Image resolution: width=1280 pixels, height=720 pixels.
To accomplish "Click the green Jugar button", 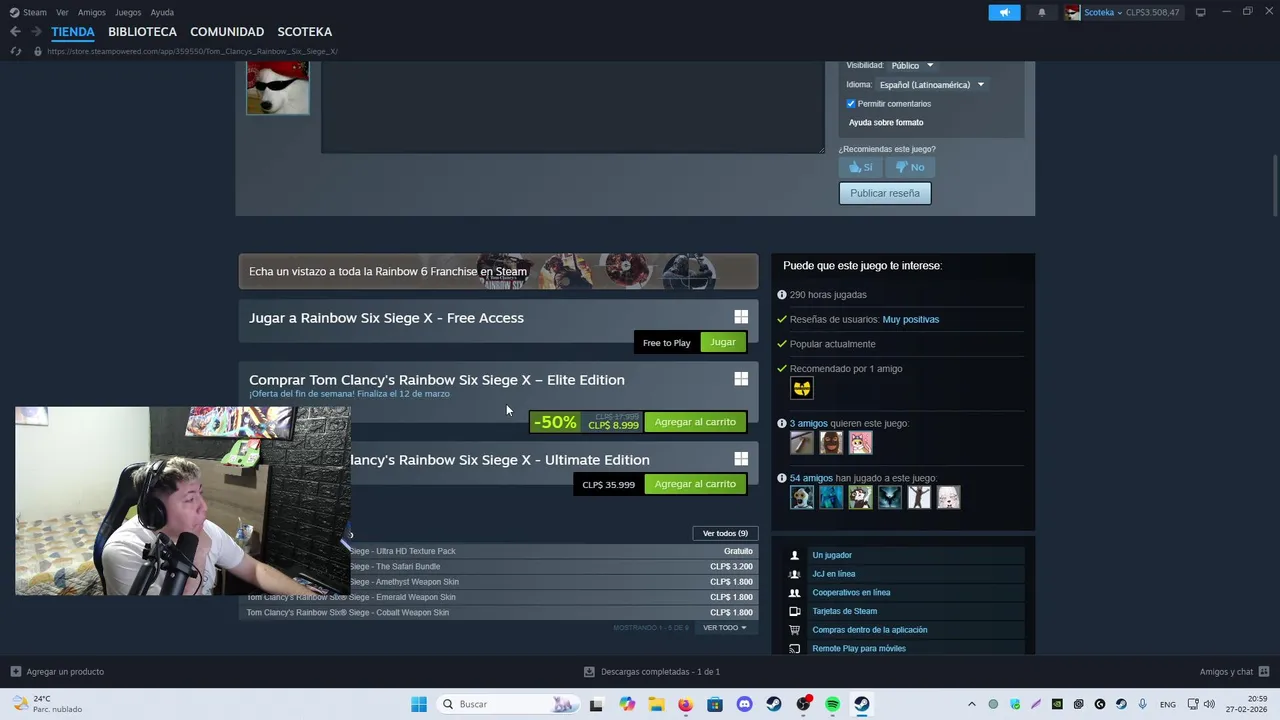I will coord(723,342).
